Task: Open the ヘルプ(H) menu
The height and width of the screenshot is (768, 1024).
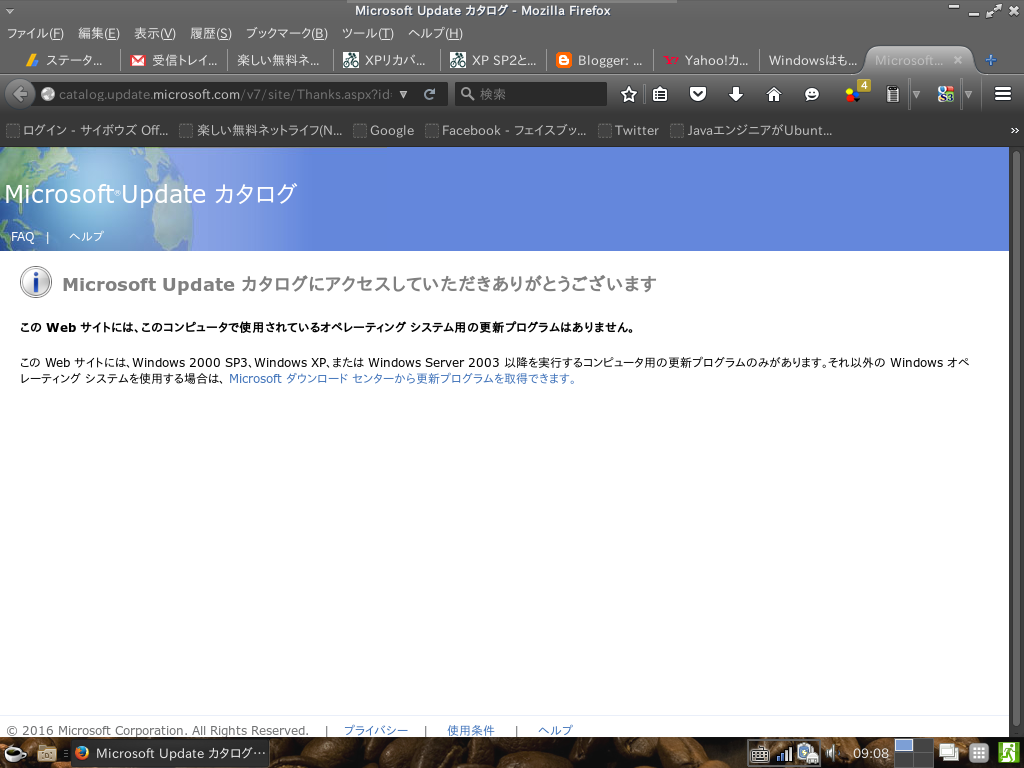Action: [436, 33]
